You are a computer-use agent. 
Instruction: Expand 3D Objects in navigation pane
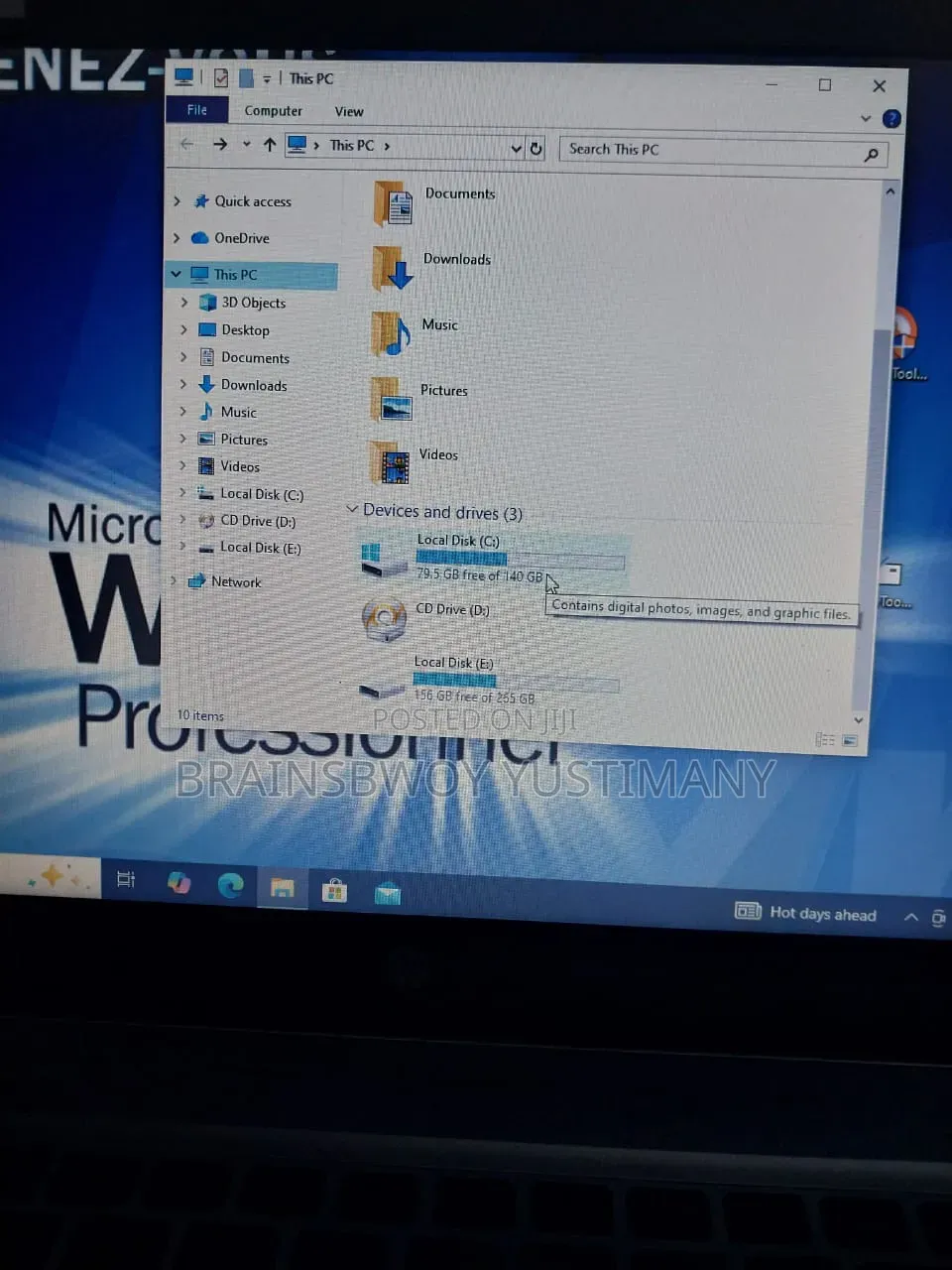[x=183, y=302]
